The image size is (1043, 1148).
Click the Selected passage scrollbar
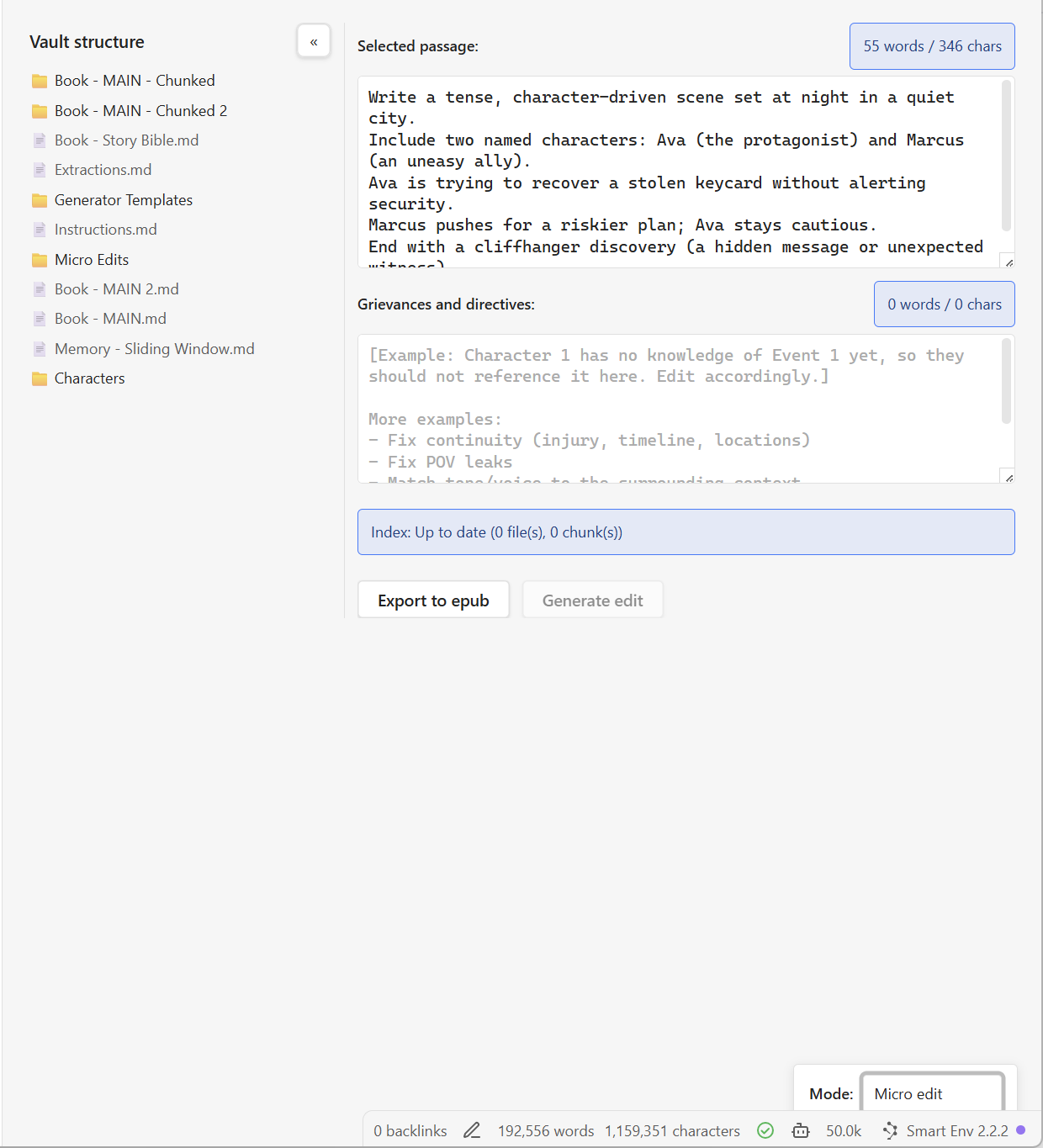point(1006,156)
